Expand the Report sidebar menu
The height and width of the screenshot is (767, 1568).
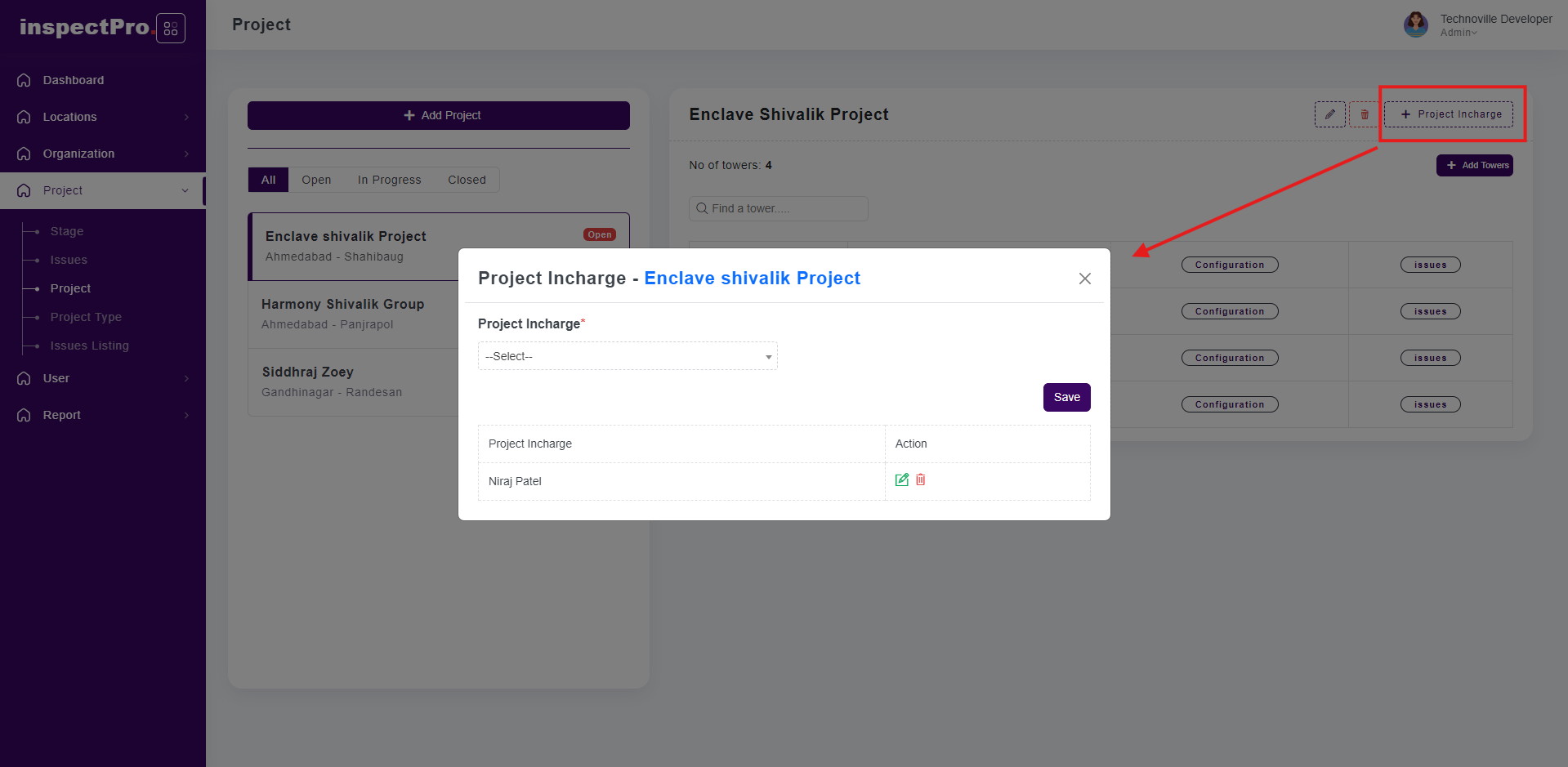coord(62,415)
